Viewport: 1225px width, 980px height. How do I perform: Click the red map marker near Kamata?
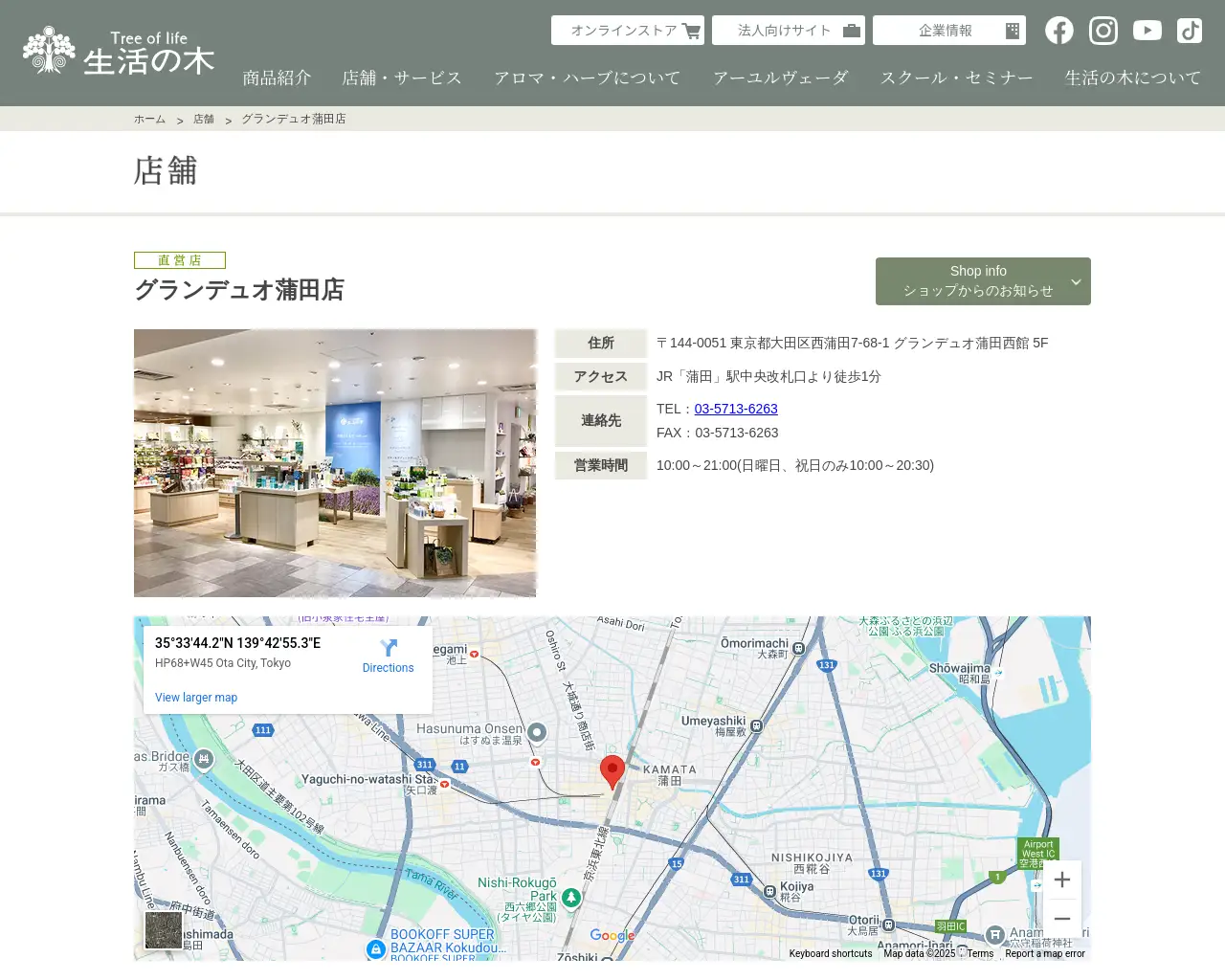click(x=612, y=768)
